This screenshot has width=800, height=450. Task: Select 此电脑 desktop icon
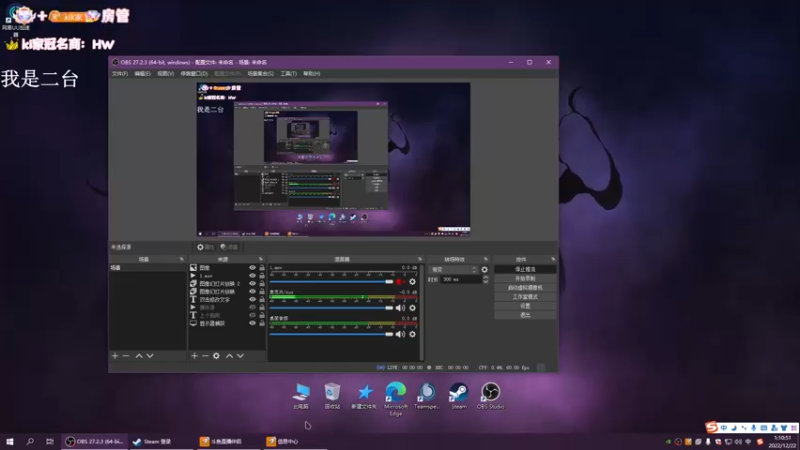click(301, 395)
